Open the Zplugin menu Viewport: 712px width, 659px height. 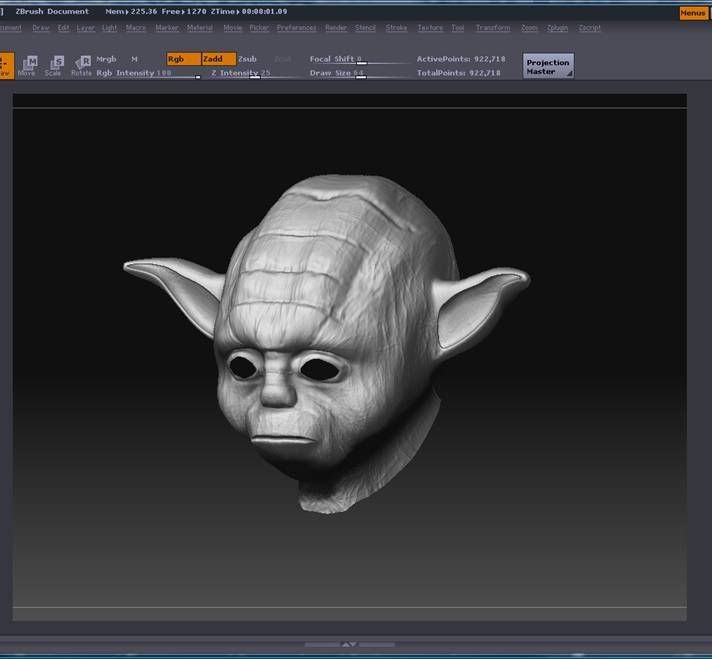point(557,28)
